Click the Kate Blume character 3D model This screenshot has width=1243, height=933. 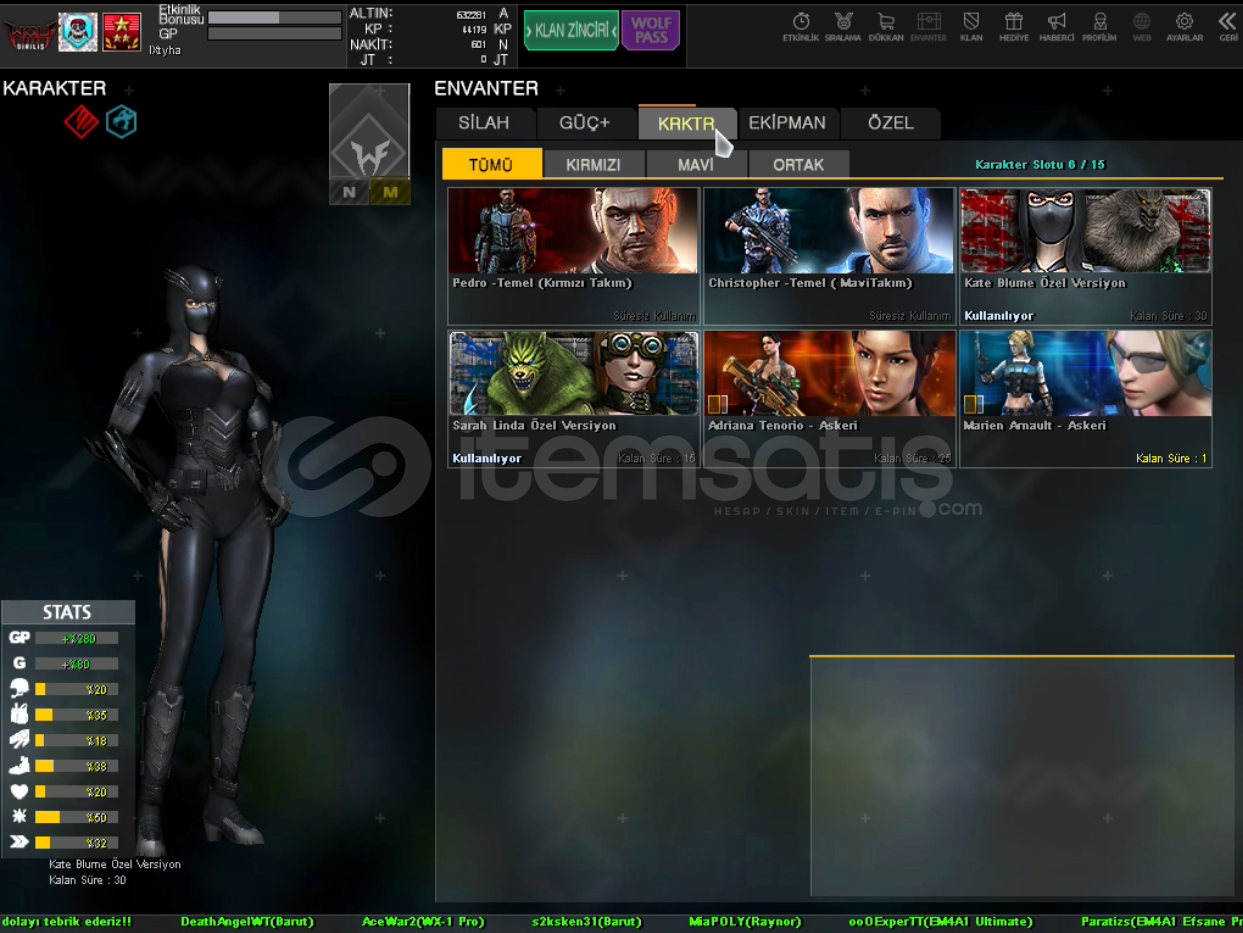[x=200, y=560]
